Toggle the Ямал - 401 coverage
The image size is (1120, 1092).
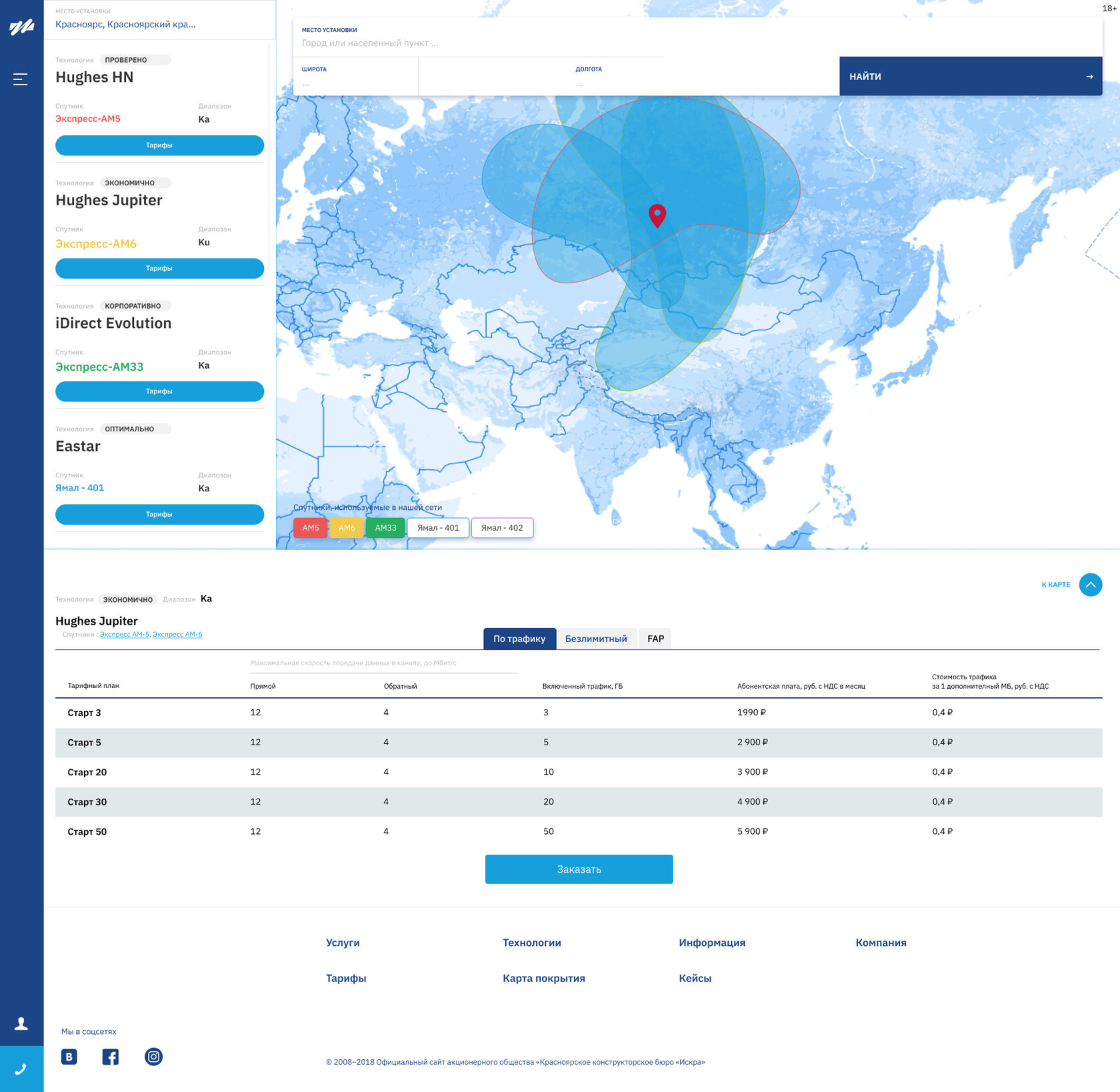[438, 527]
